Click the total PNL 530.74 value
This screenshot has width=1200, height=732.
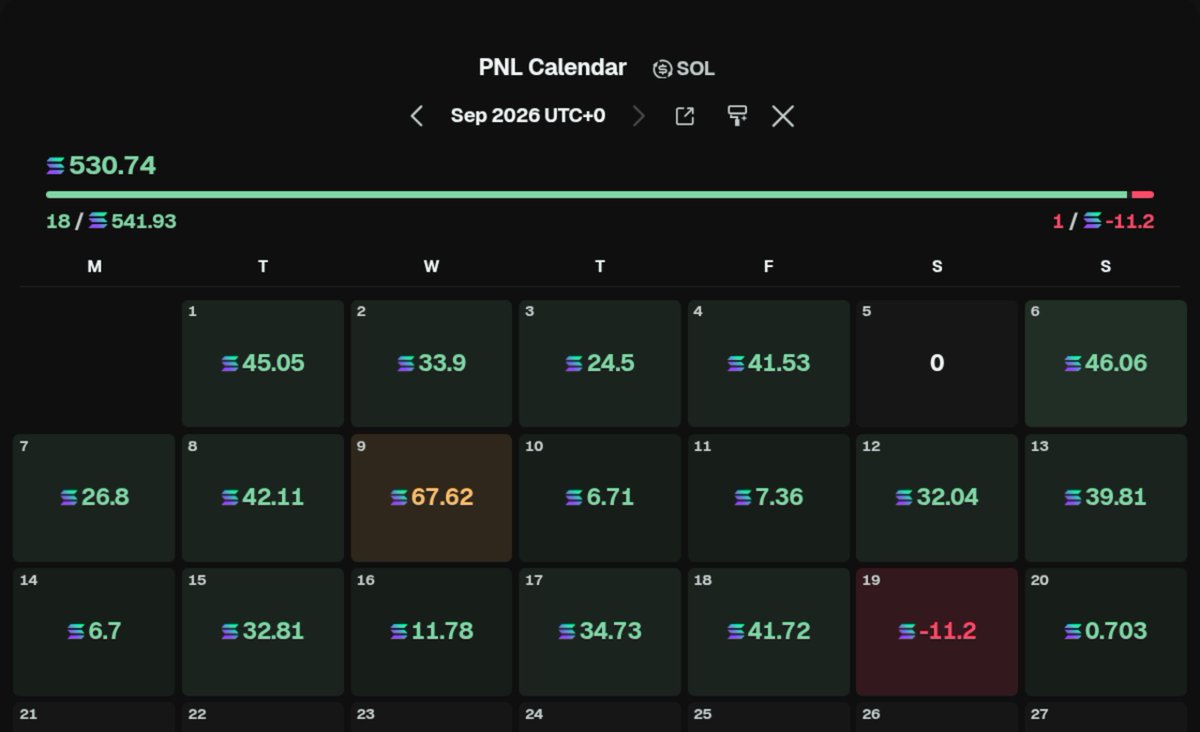click(x=101, y=165)
